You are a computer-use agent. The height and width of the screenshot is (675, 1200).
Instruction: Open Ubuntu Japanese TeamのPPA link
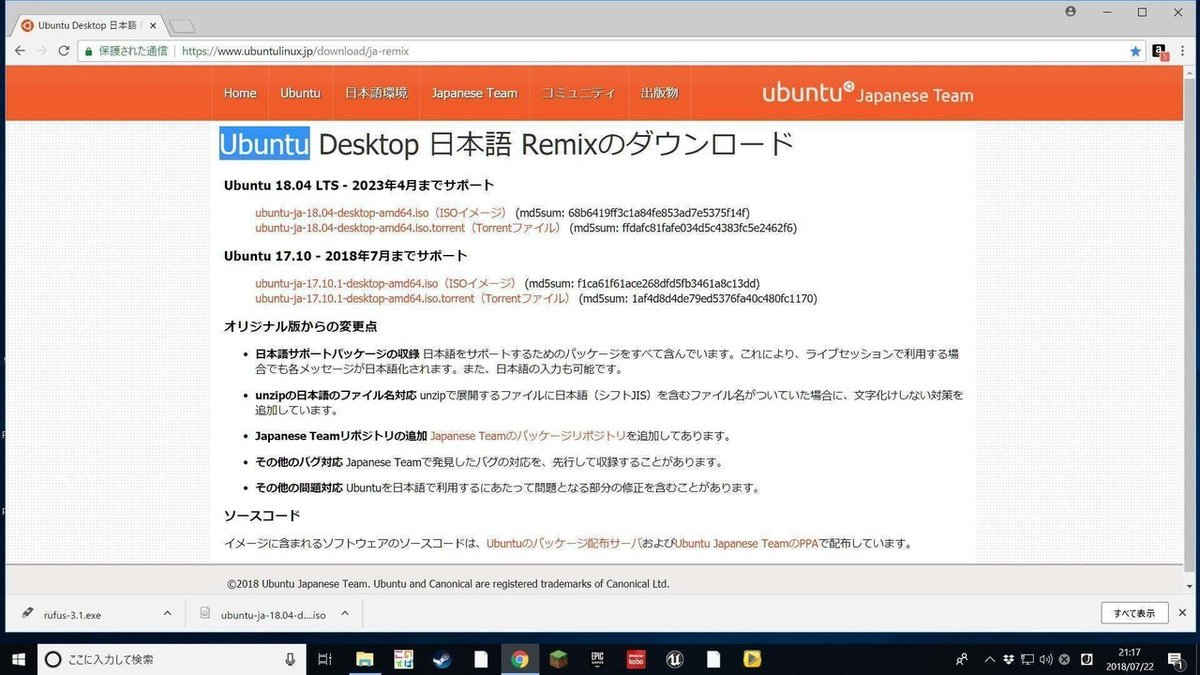point(746,544)
